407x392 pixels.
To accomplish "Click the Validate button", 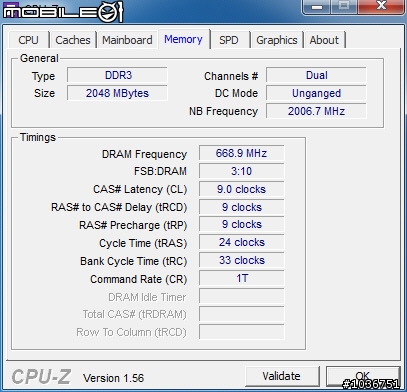I will 282,376.
